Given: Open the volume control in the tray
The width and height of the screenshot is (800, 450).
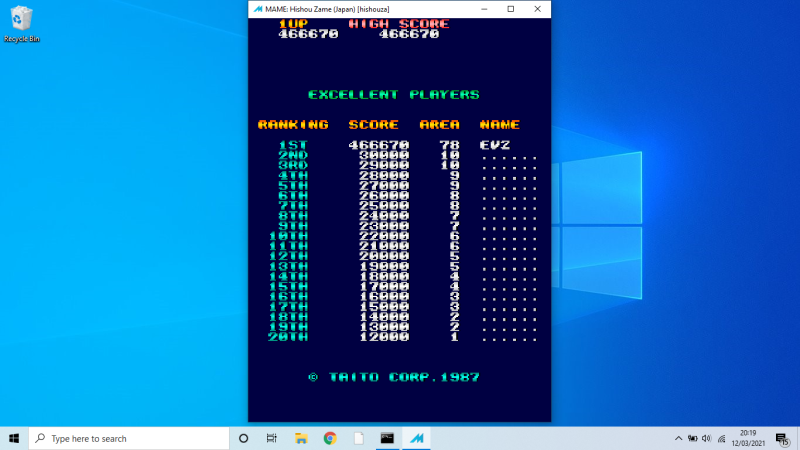Looking at the screenshot, I should [x=707, y=438].
